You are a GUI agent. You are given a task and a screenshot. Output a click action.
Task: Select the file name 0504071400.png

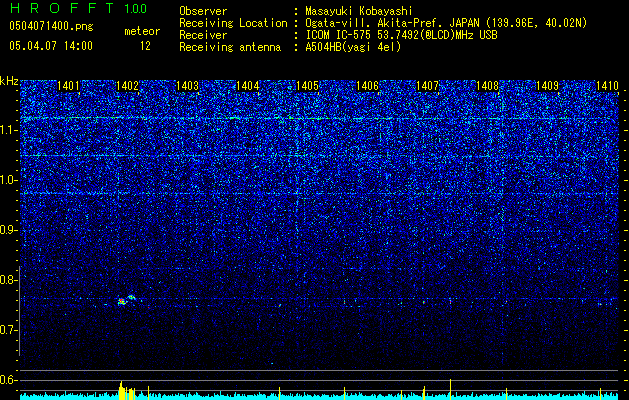pos(51,26)
